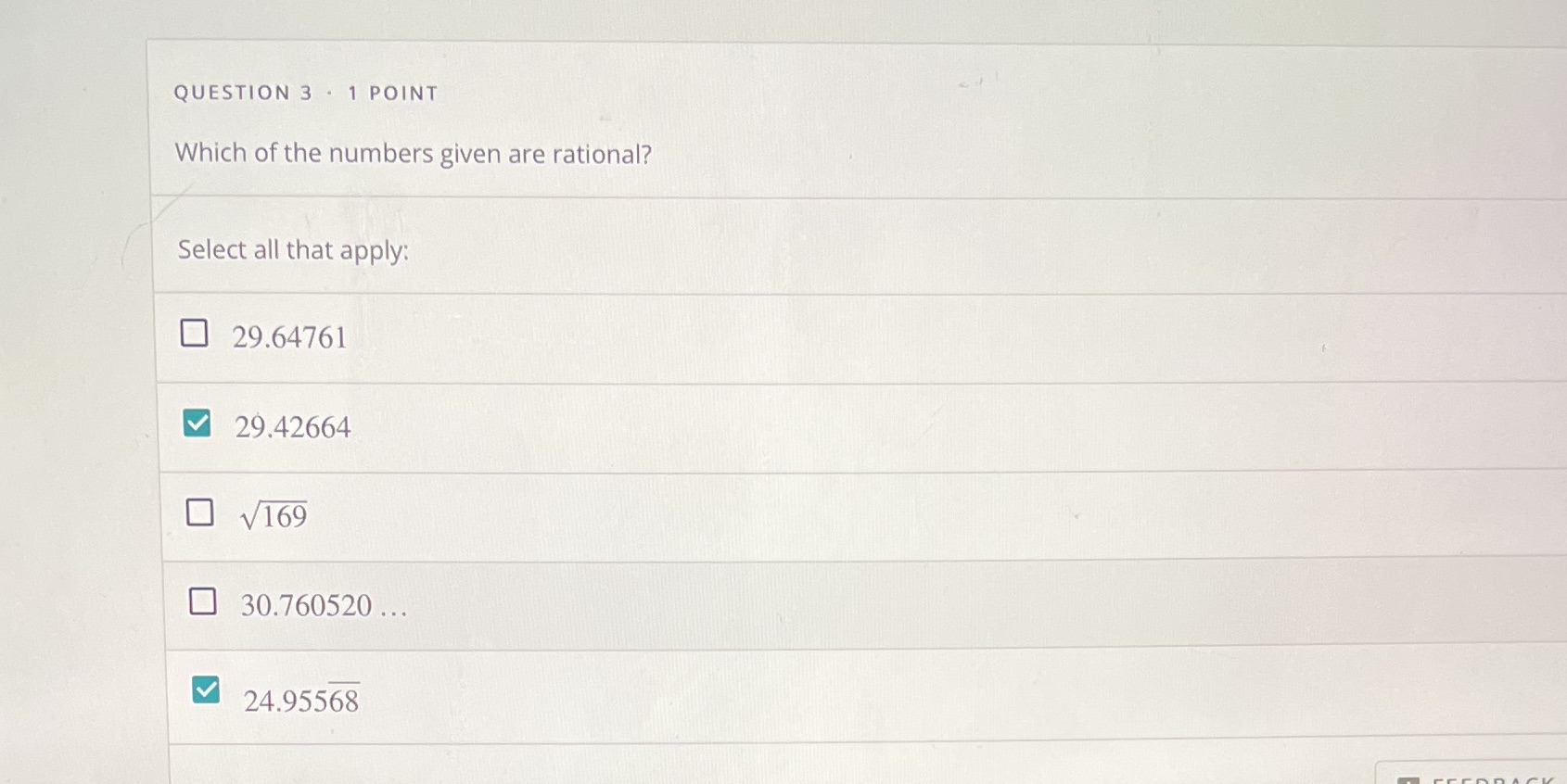Toggle the empty checkbox next to 29.64761

click(194, 332)
